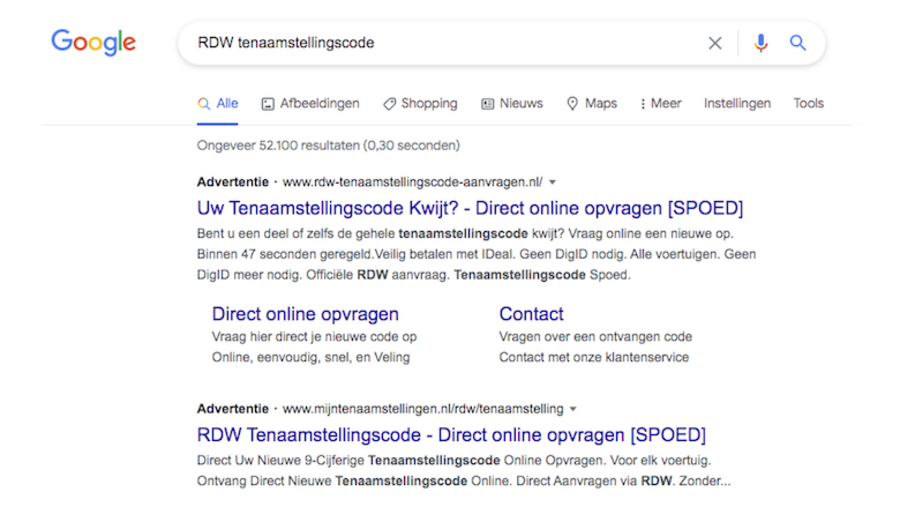The height and width of the screenshot is (507, 900).
Task: Open the 'Direct online opvragen' sitelink
Action: tap(305, 314)
